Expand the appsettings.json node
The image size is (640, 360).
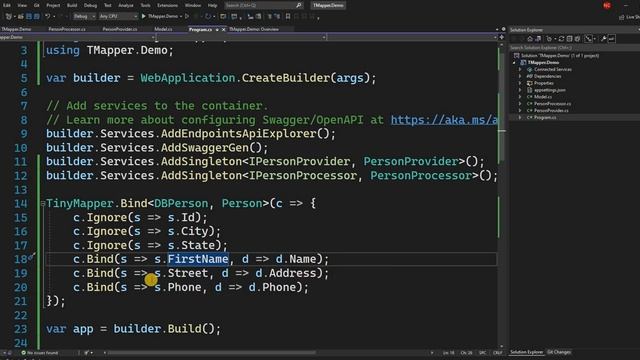click(x=520, y=90)
